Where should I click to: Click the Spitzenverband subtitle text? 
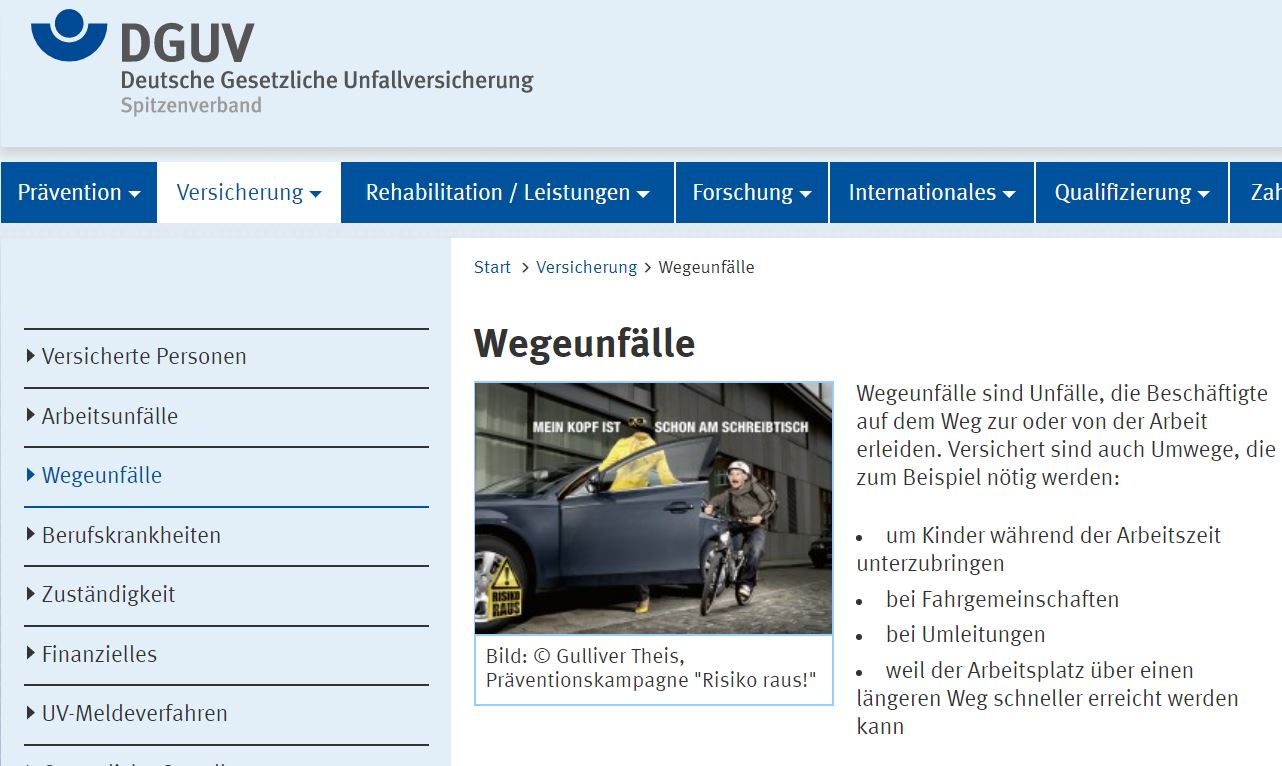pyautogui.click(x=191, y=106)
